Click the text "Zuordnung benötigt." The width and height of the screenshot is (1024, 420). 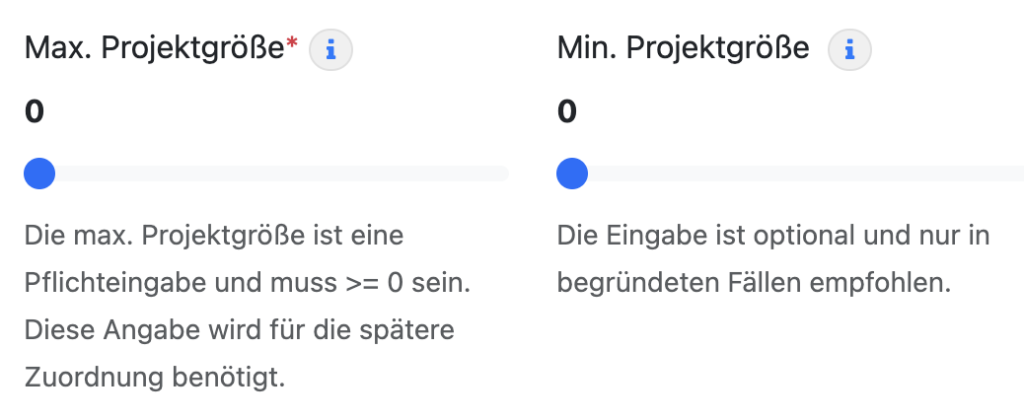coord(154,377)
